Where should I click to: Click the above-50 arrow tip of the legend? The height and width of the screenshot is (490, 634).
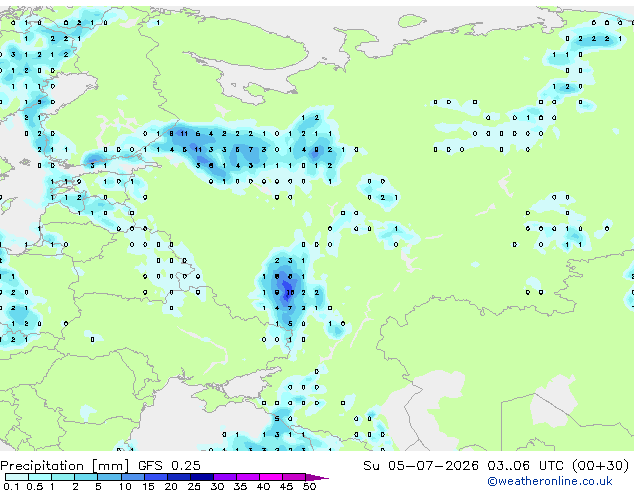[317, 477]
